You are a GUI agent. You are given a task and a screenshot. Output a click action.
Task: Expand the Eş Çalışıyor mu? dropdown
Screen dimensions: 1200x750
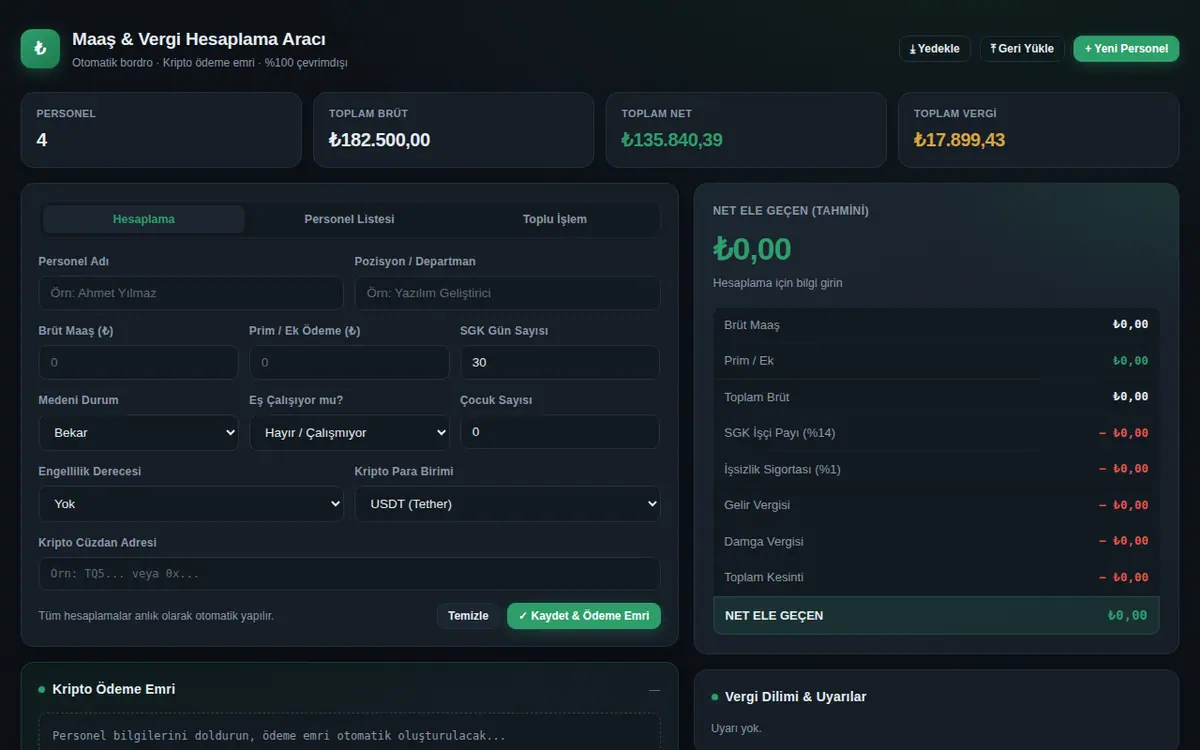coord(349,433)
